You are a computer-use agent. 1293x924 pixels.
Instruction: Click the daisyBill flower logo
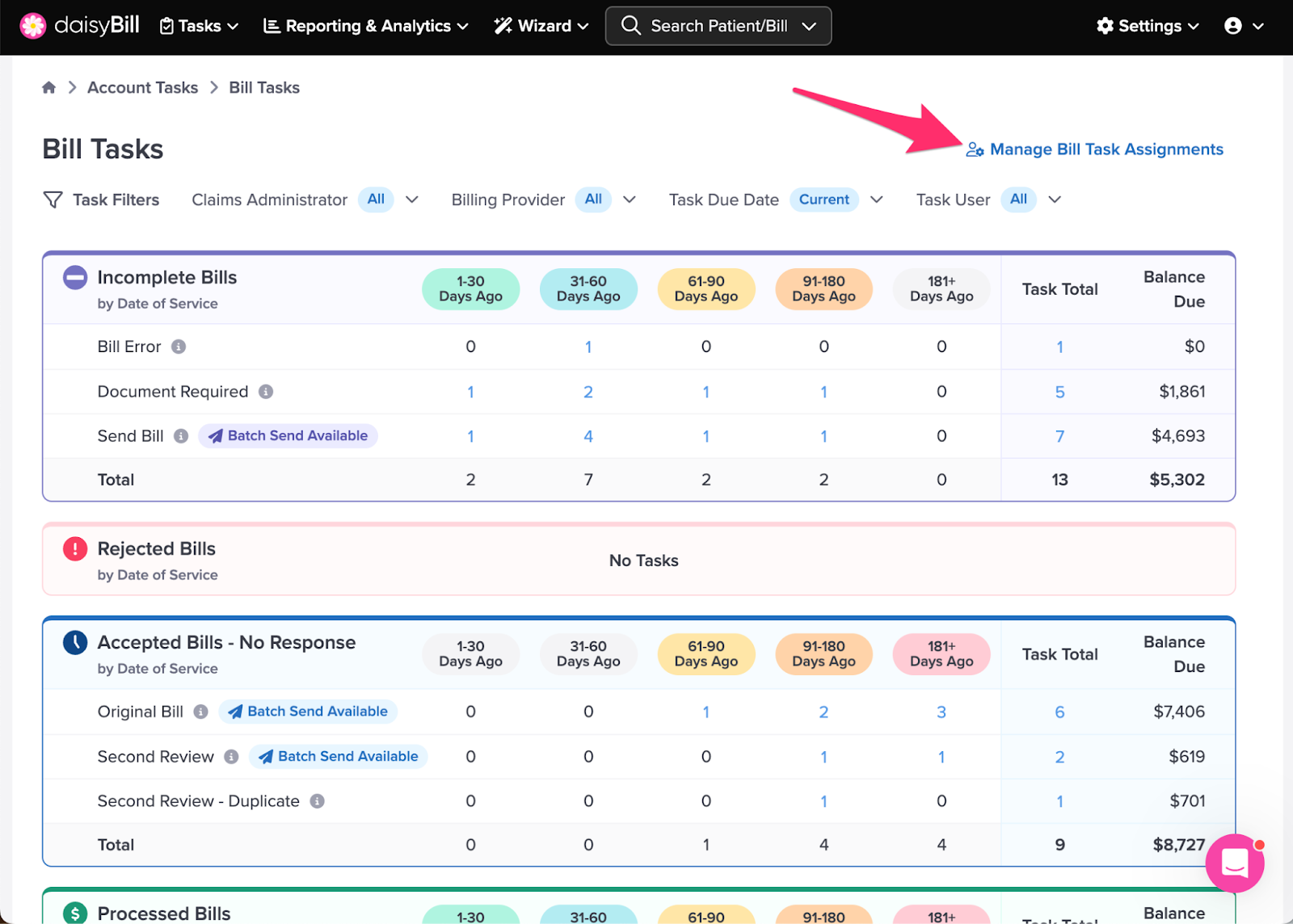tap(33, 26)
